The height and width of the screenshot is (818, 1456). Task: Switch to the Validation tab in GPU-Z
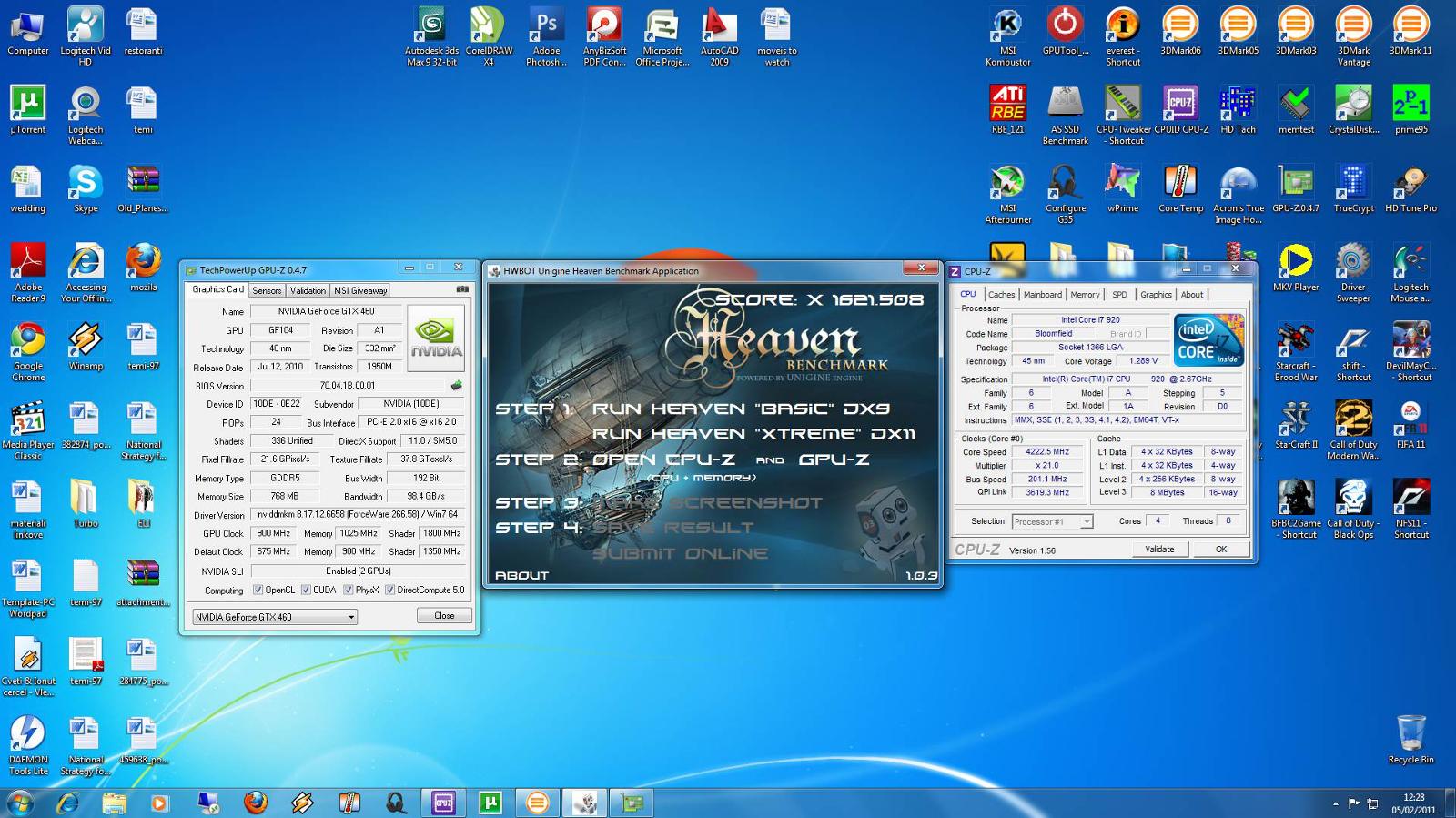click(x=308, y=290)
